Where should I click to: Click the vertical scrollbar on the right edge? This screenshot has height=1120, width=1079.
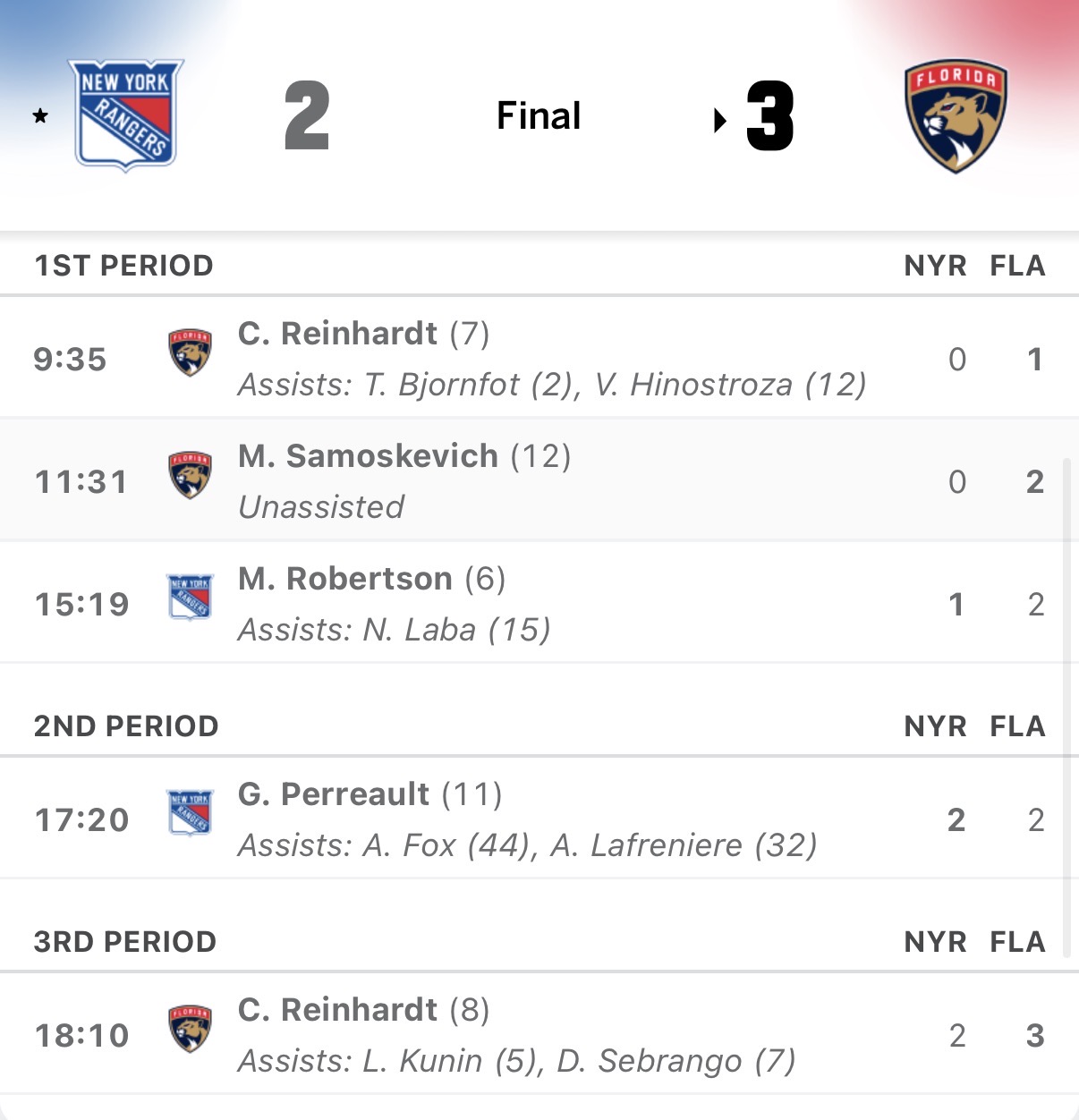click(x=1066, y=707)
